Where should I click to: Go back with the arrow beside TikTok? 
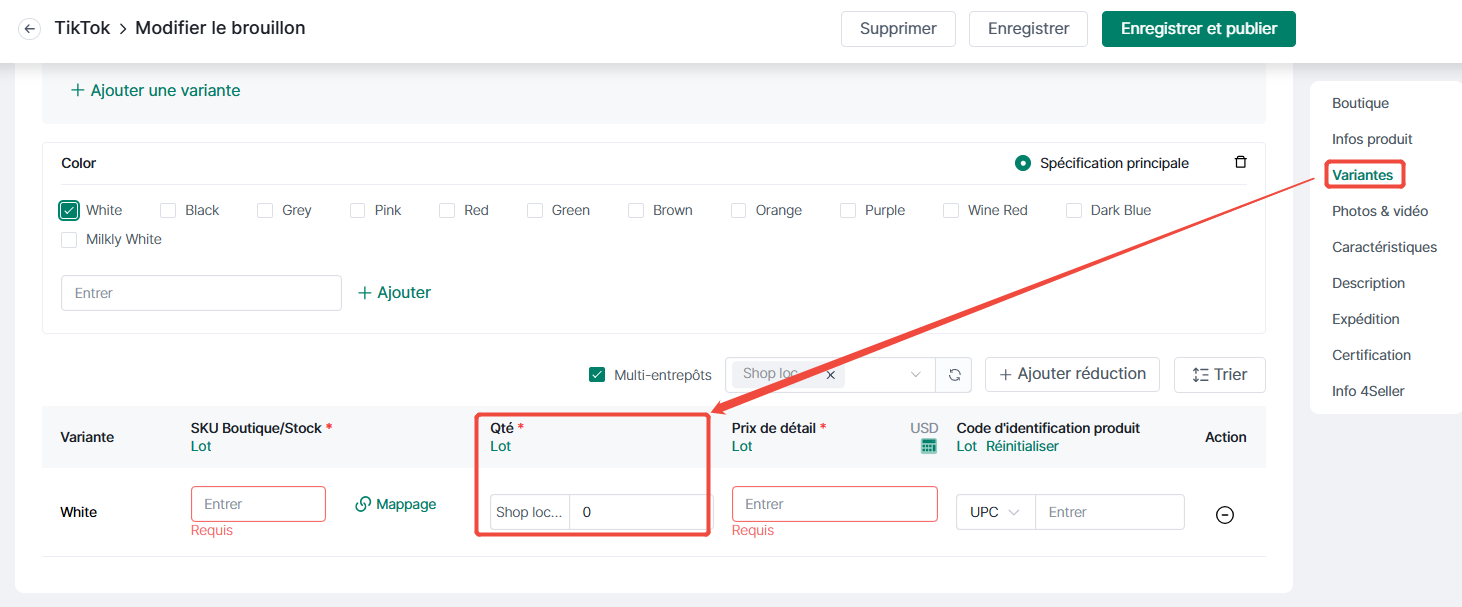(30, 29)
